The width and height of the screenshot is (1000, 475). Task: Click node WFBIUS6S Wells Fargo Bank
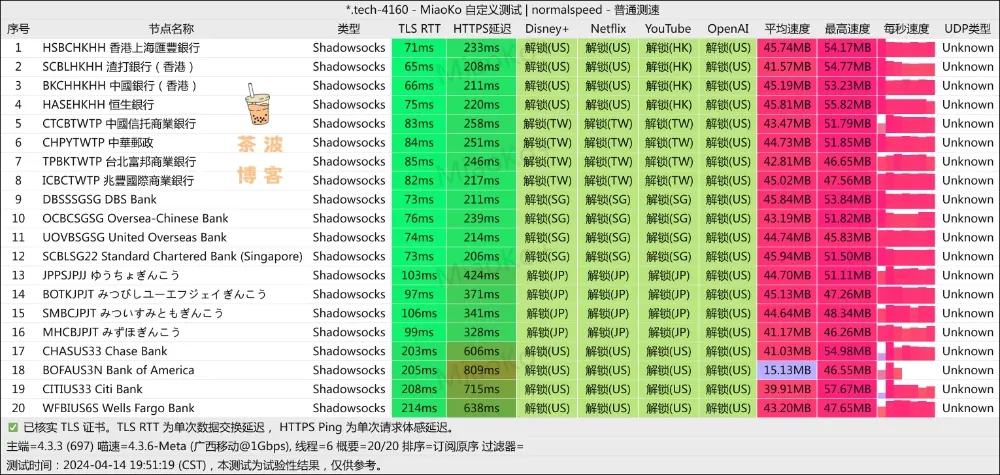(x=119, y=408)
